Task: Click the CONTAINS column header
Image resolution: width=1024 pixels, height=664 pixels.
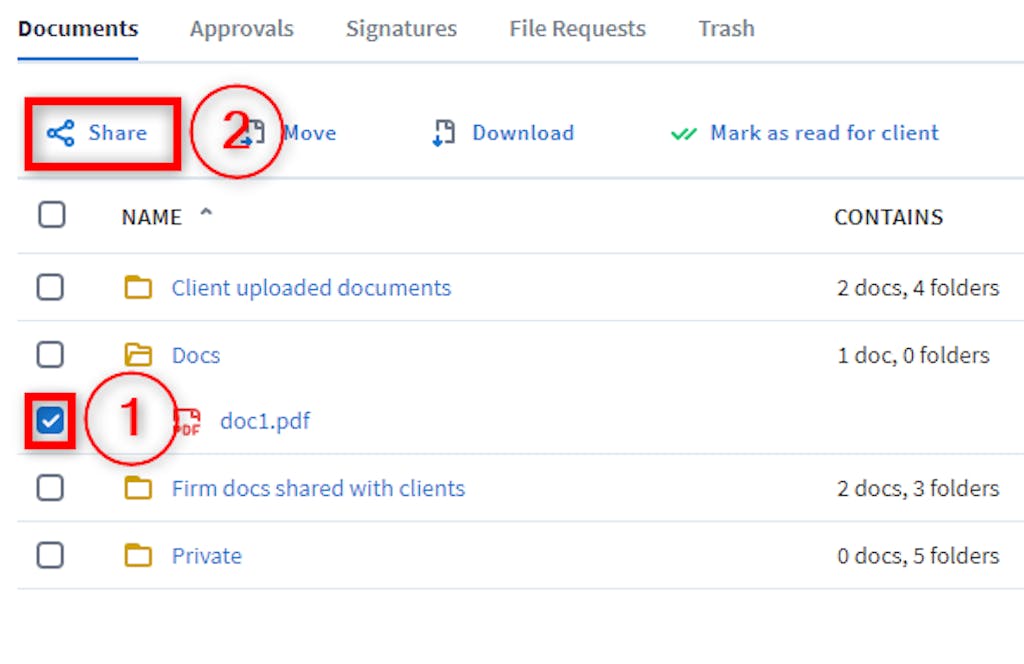Action: tap(888, 217)
